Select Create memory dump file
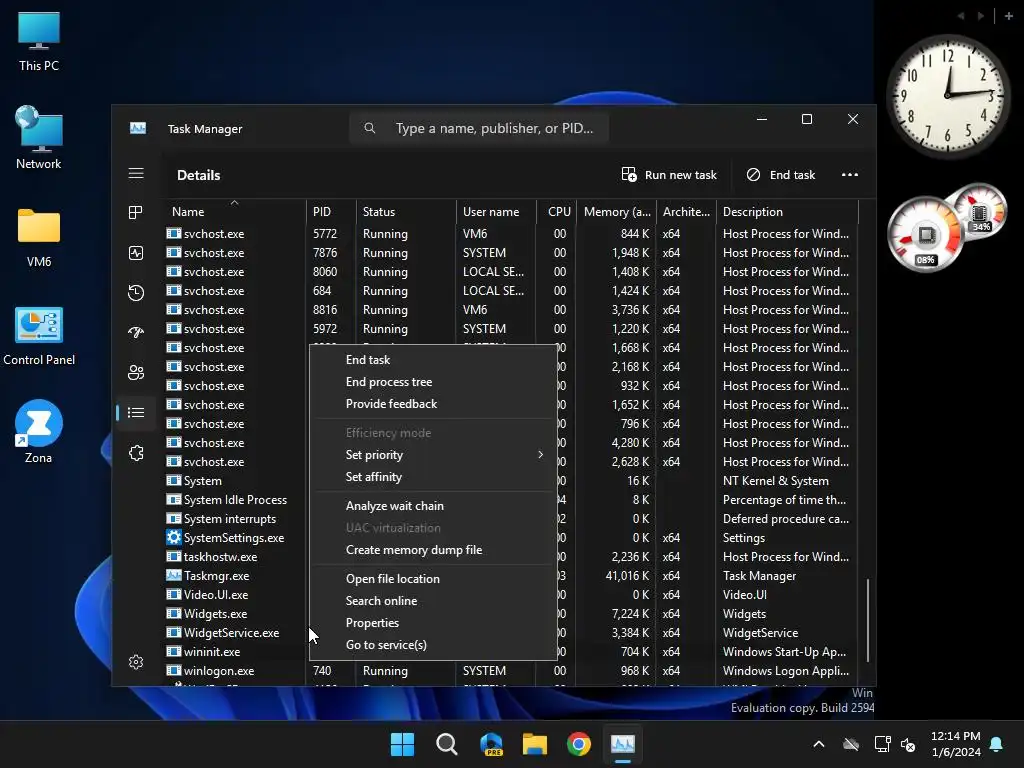This screenshot has width=1024, height=768. click(434, 550)
